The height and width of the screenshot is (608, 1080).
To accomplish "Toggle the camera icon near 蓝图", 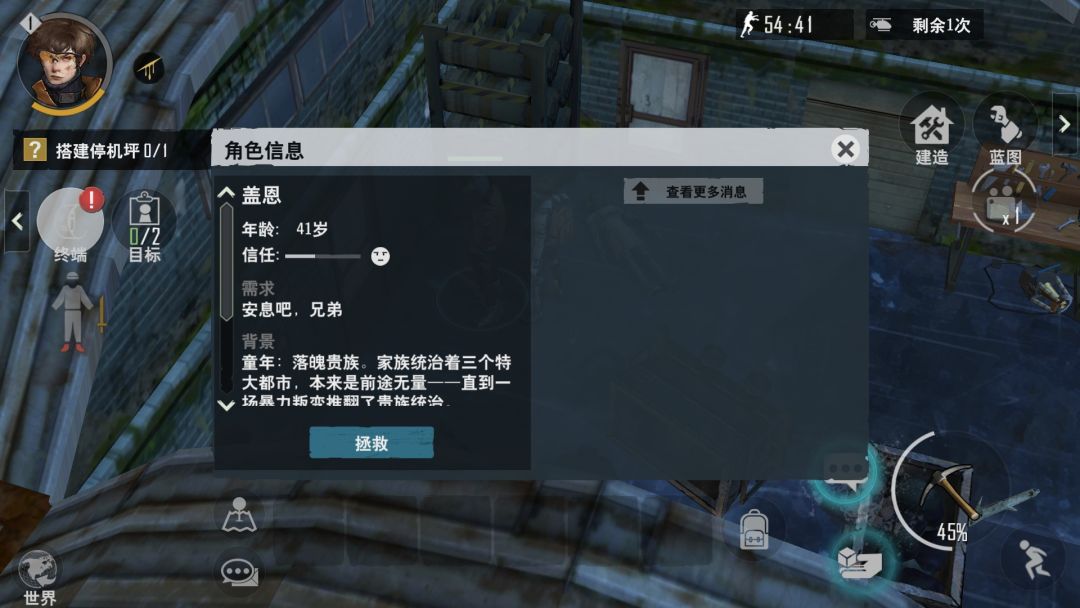I will tap(1002, 201).
